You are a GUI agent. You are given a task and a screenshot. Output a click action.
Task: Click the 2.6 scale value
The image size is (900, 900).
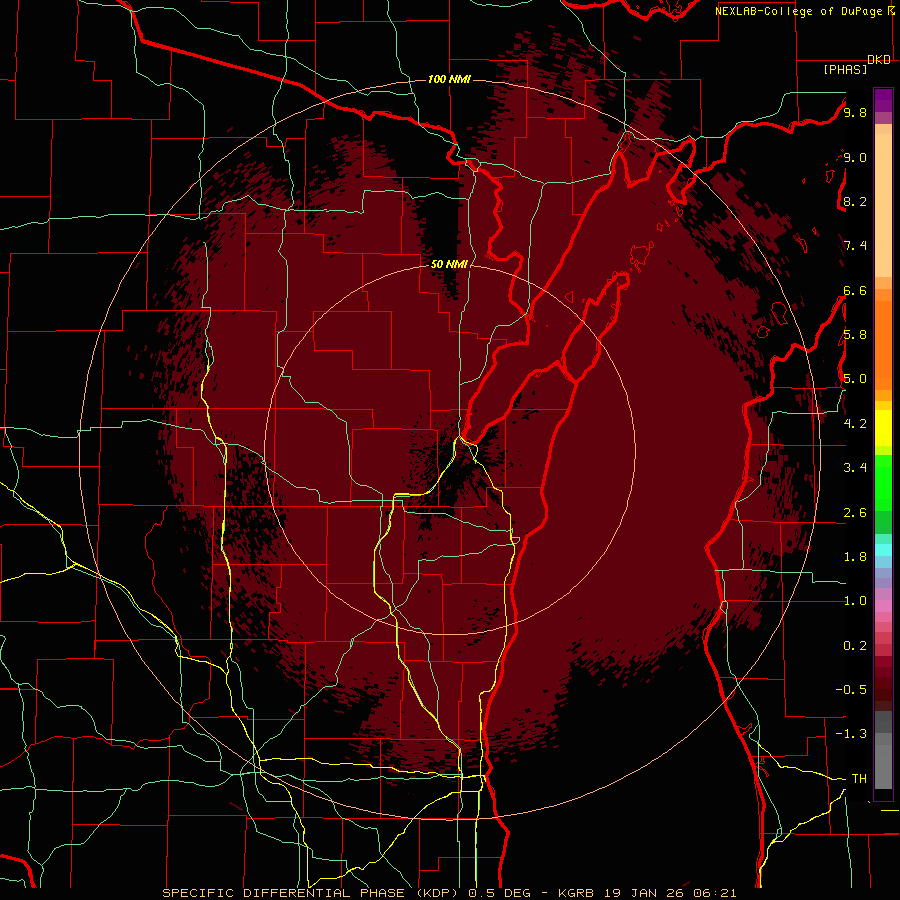pos(855,513)
